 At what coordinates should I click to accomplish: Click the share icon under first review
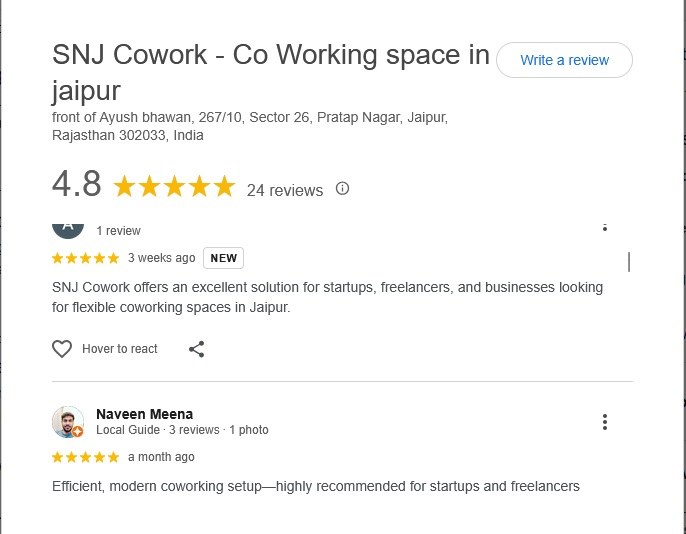(196, 349)
